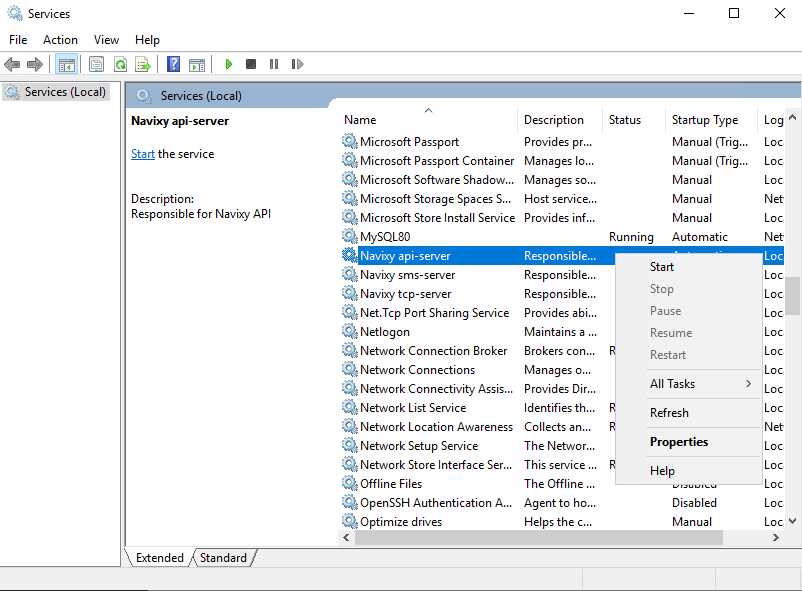Click the gear icon beside MySQL80
This screenshot has height=591, width=802.
pyautogui.click(x=350, y=236)
